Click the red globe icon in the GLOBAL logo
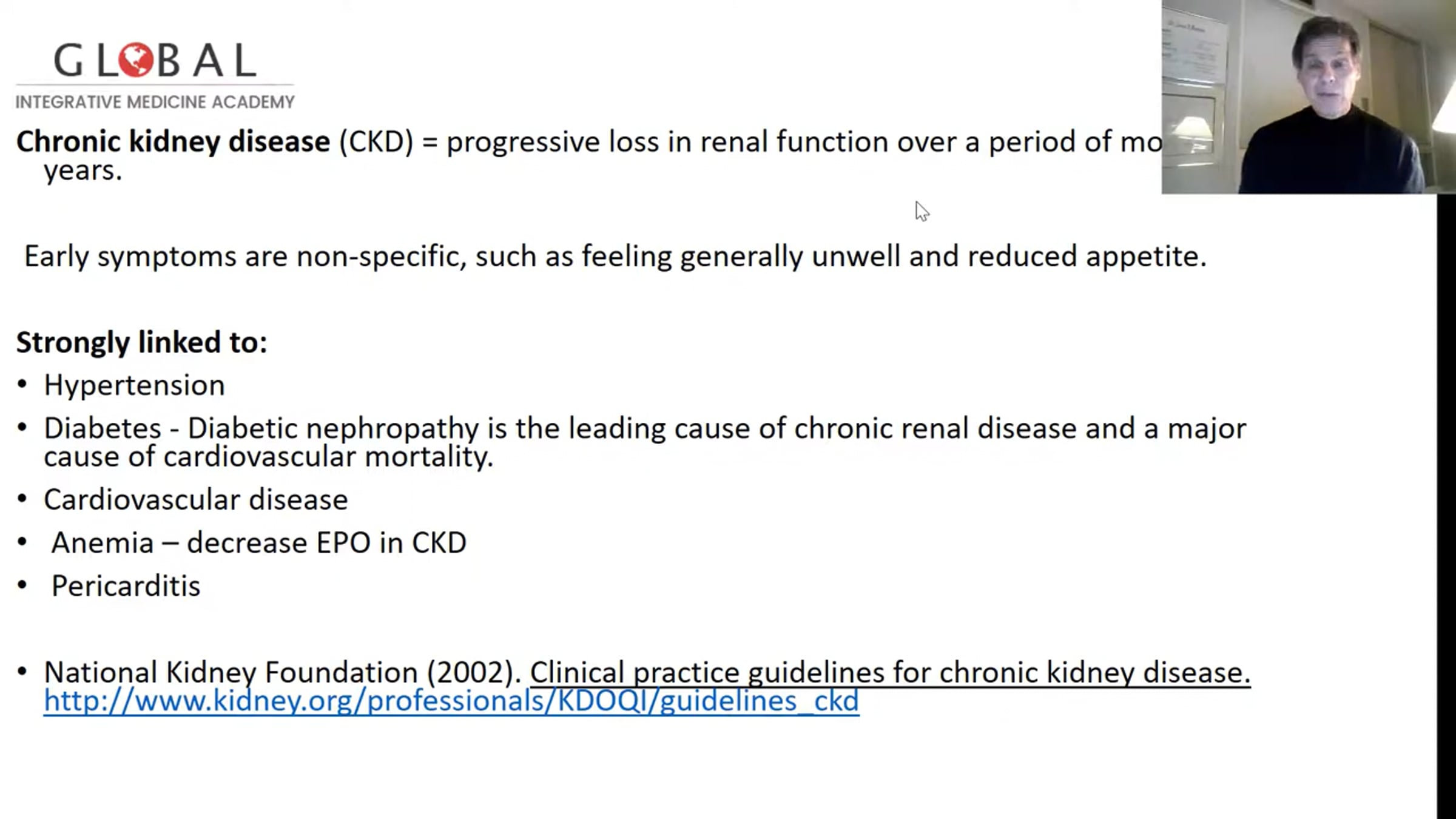1456x819 pixels. coord(136,60)
